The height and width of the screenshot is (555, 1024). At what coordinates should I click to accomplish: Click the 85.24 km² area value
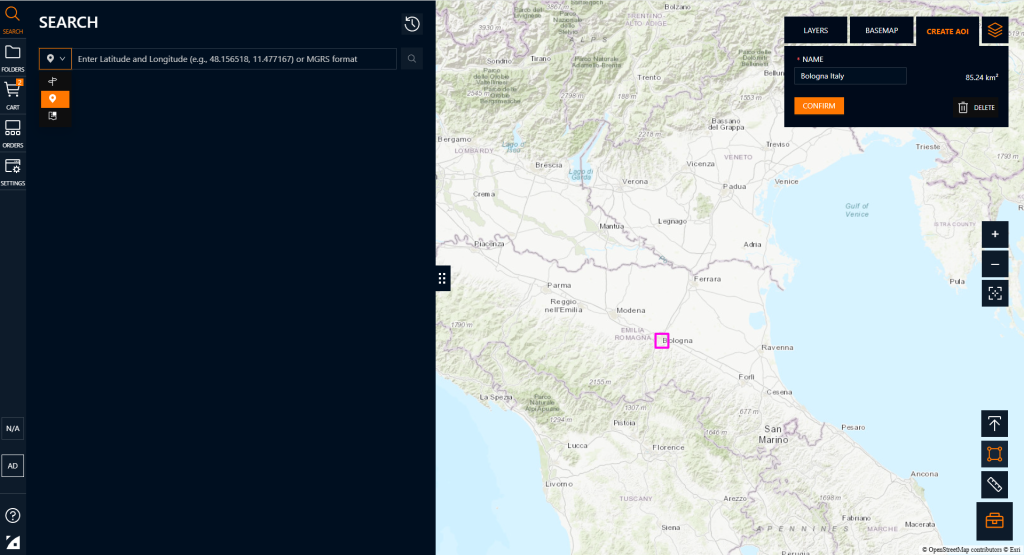pos(982,77)
